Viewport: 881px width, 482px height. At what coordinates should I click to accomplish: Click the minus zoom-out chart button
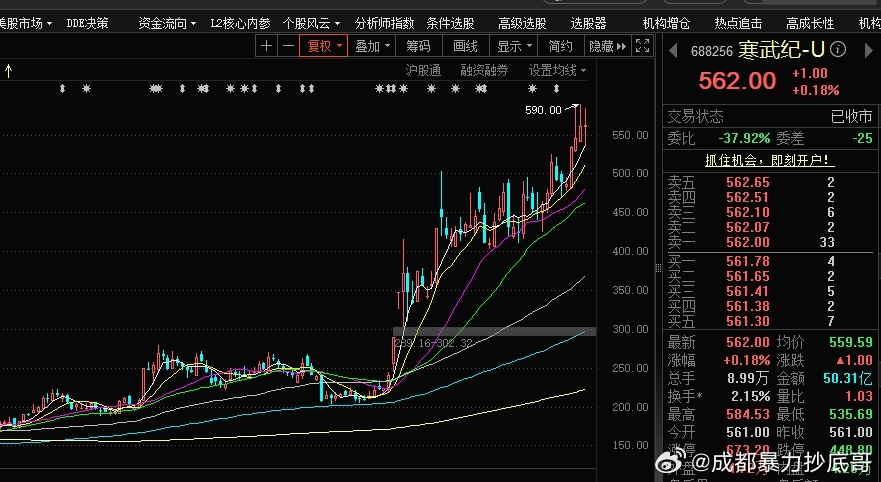tap(288, 46)
